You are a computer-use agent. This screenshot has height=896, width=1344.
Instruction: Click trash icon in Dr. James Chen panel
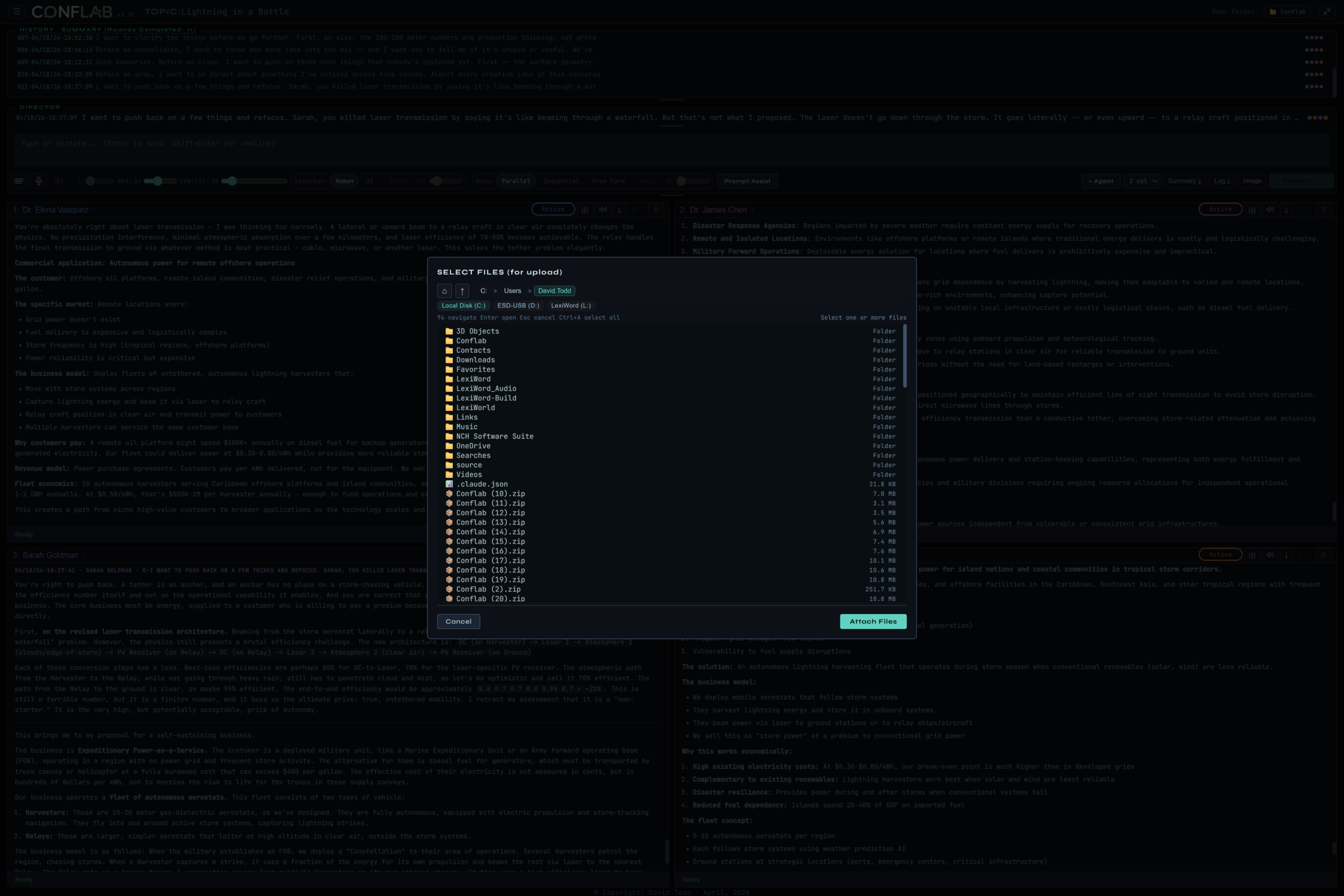[1324, 210]
